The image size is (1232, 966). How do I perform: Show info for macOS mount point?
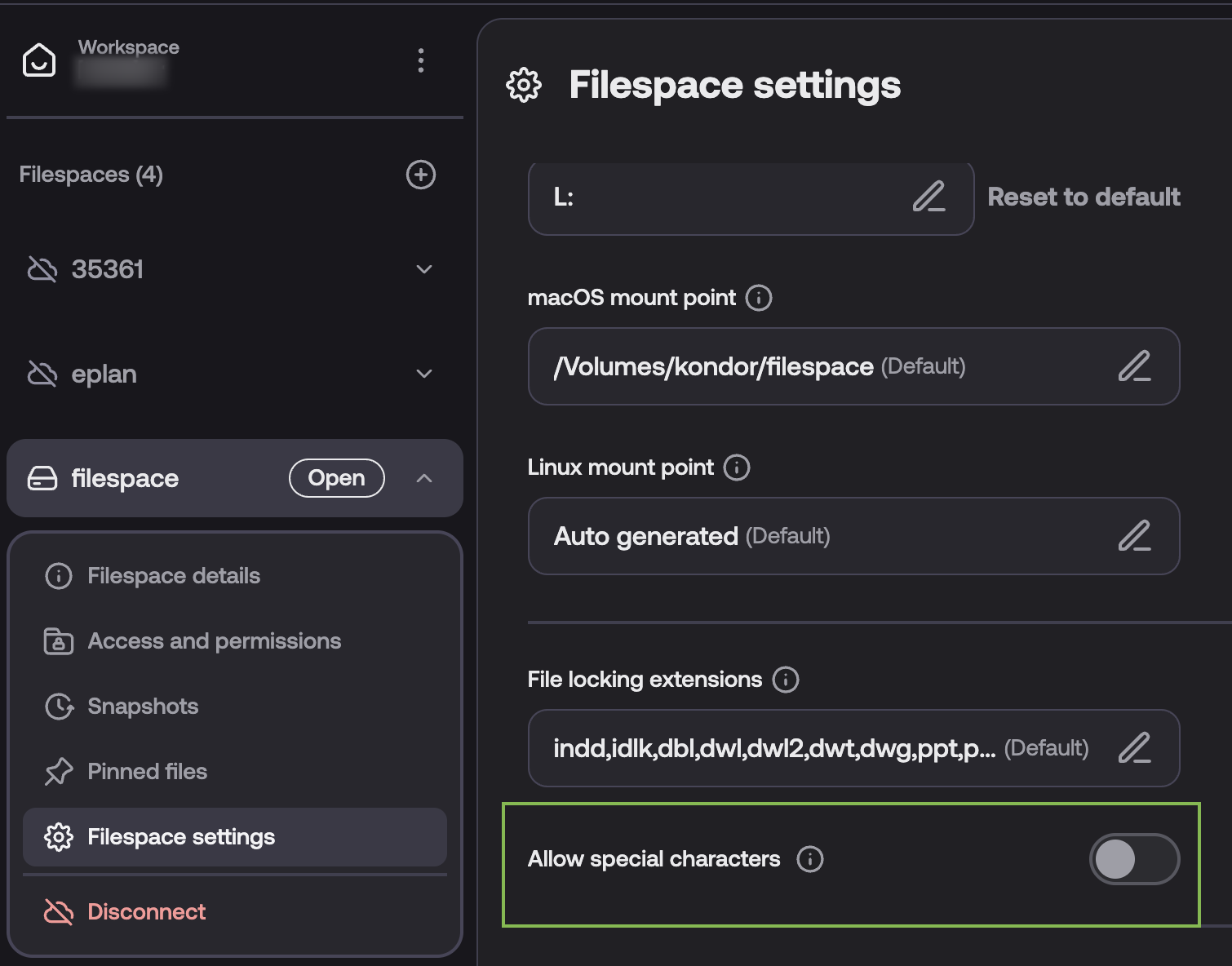pos(759,298)
